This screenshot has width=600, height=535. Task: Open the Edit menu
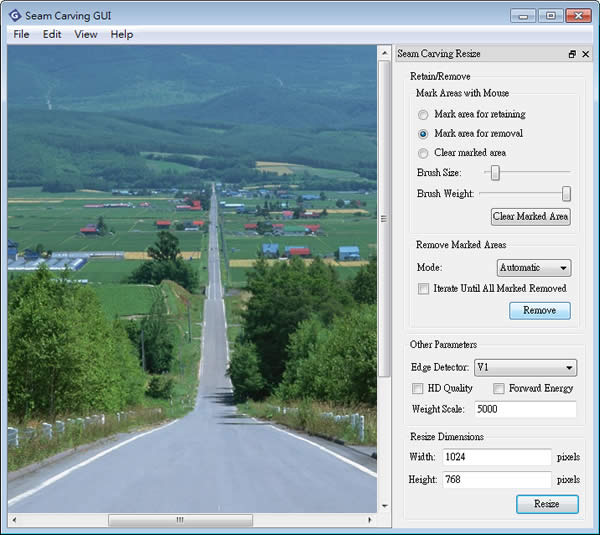[x=52, y=34]
